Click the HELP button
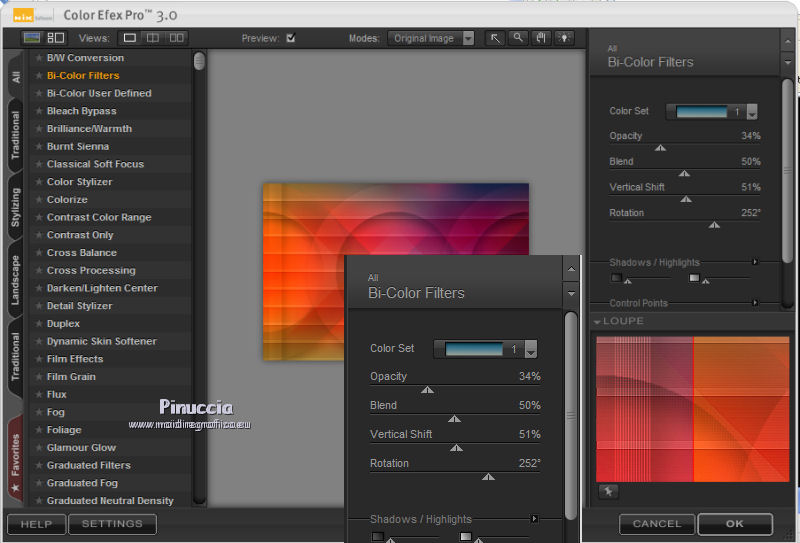The height and width of the screenshot is (543, 800). (36, 524)
